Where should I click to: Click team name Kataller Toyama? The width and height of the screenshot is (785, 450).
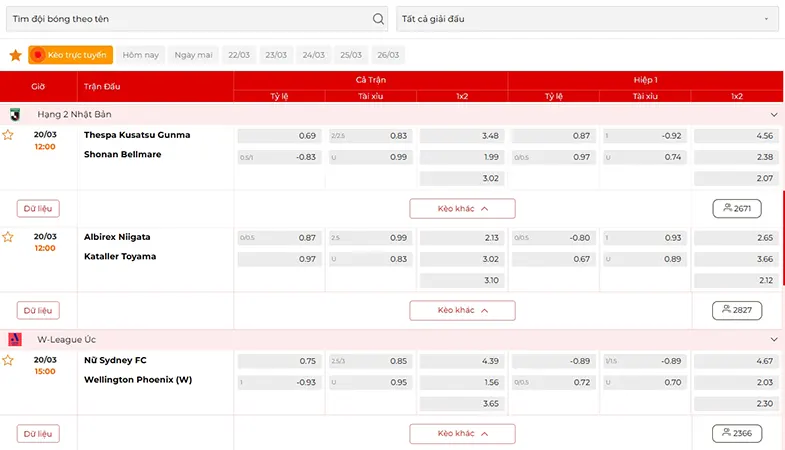coord(120,257)
